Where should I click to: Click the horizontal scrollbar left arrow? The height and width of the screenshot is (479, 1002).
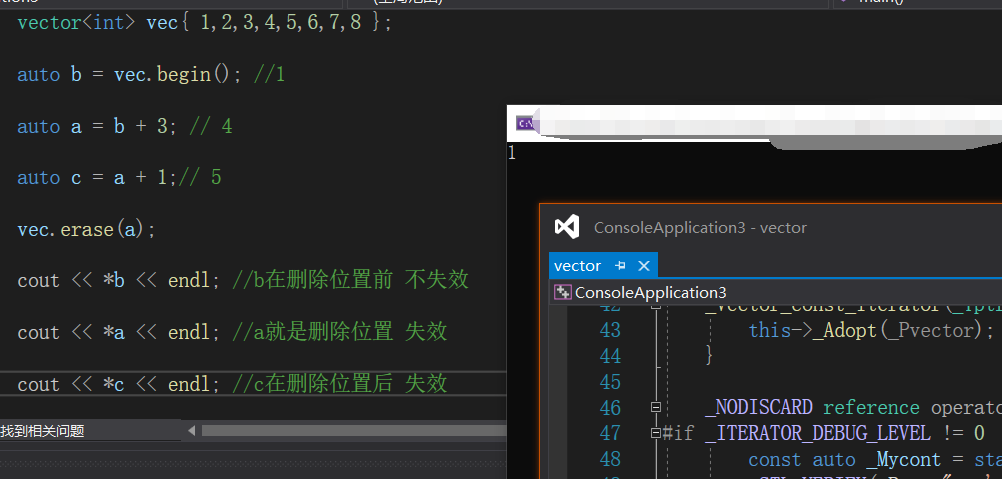[x=191, y=431]
